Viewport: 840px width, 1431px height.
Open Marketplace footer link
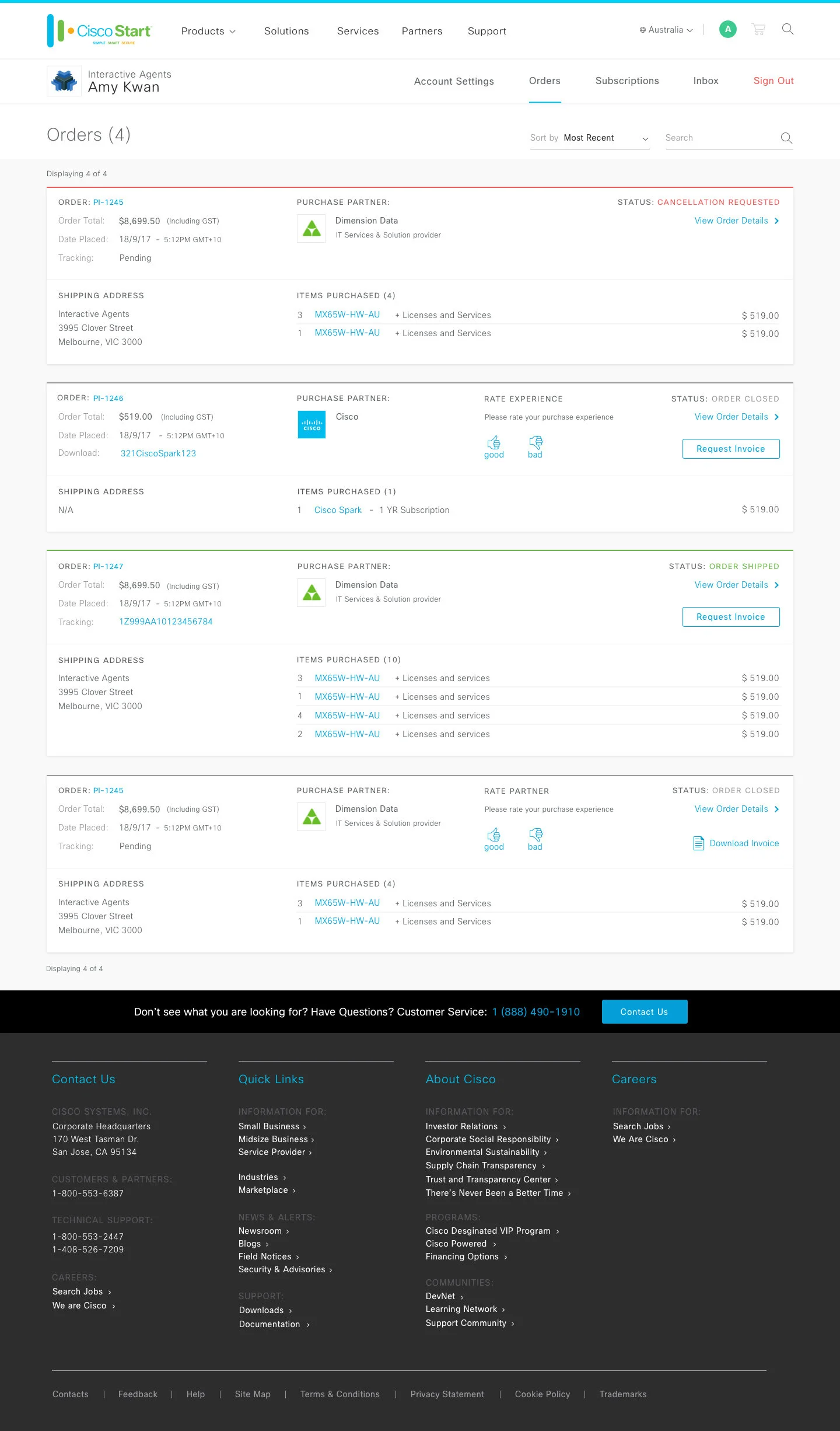click(x=267, y=1190)
